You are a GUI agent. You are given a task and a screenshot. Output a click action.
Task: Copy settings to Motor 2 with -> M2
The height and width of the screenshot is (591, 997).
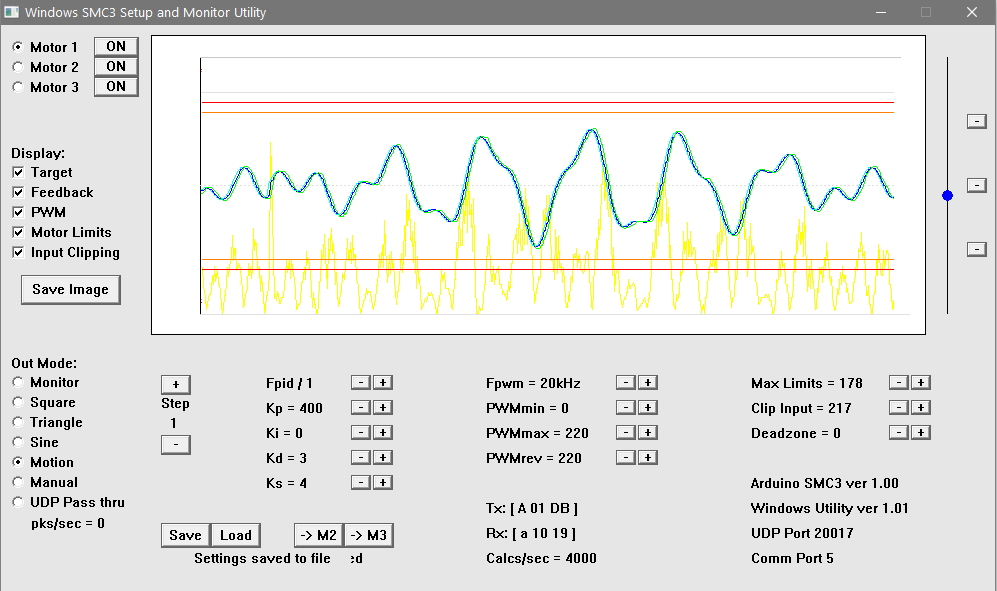click(x=317, y=535)
